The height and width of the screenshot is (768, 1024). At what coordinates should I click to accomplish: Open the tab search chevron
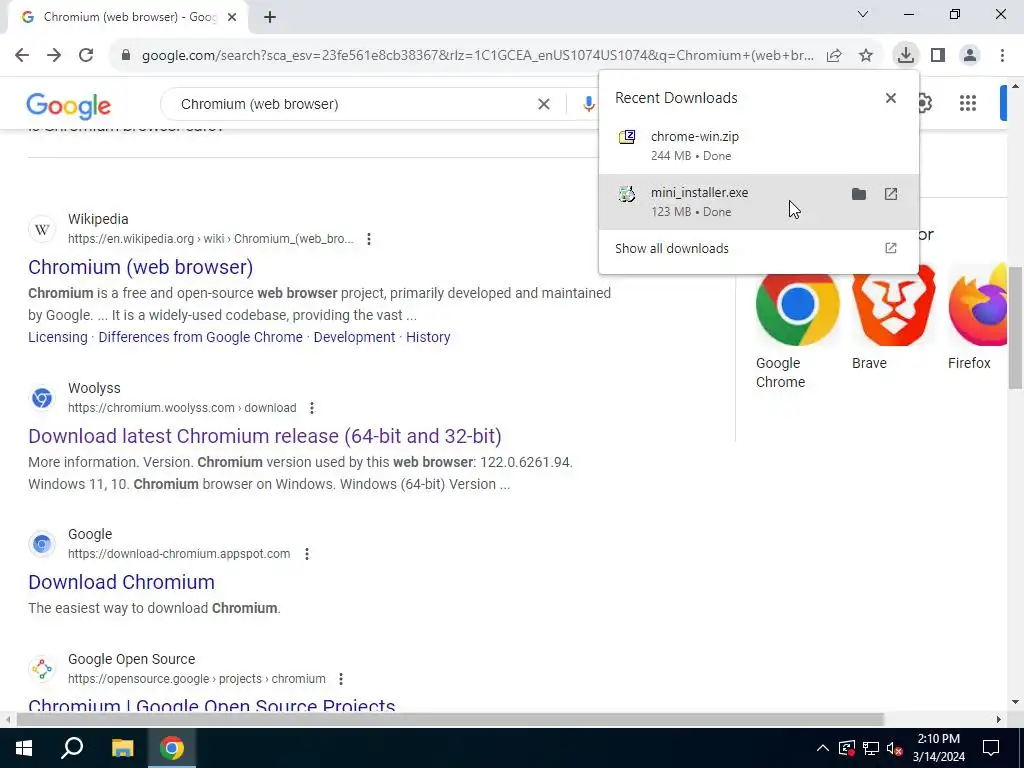(x=863, y=14)
